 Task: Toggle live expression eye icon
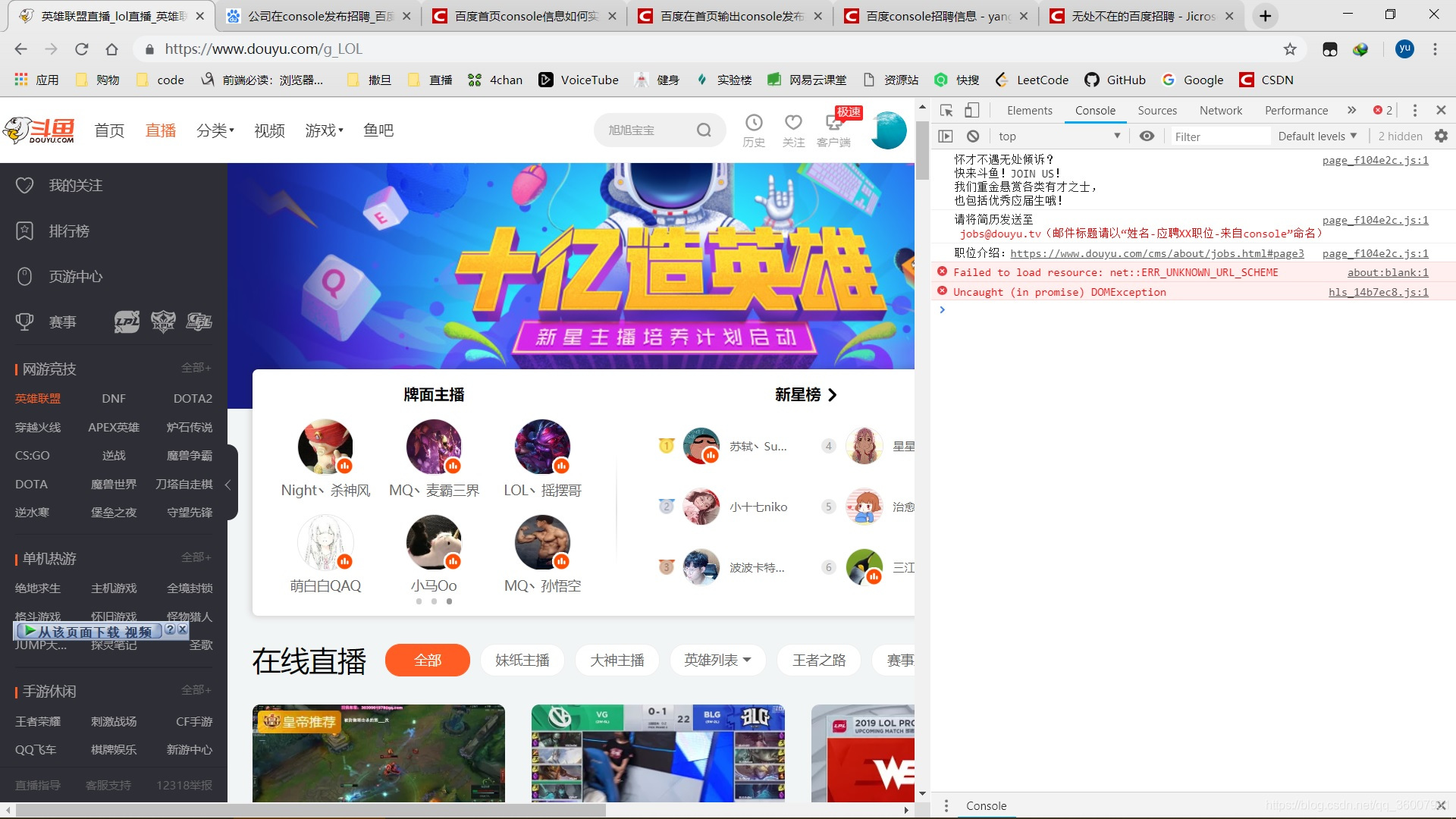tap(1147, 136)
